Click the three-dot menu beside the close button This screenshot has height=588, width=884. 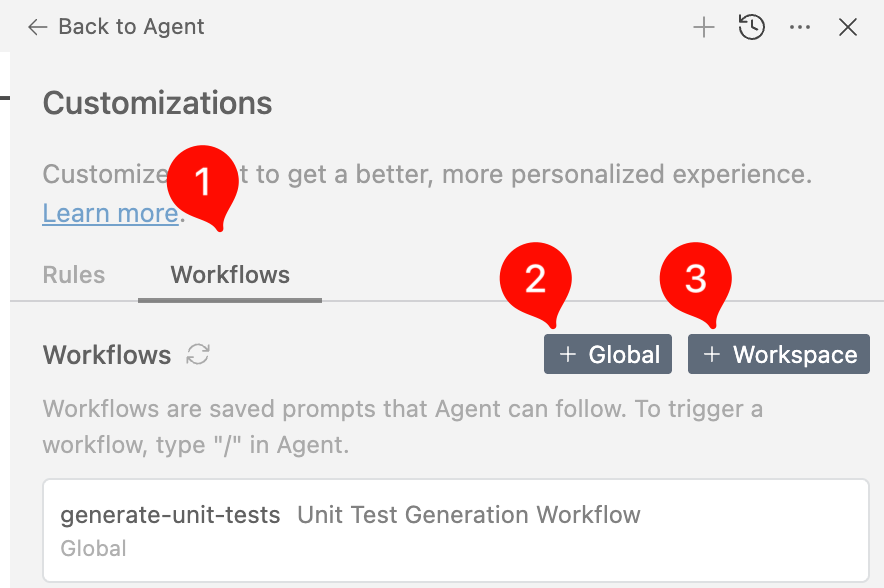click(x=799, y=27)
